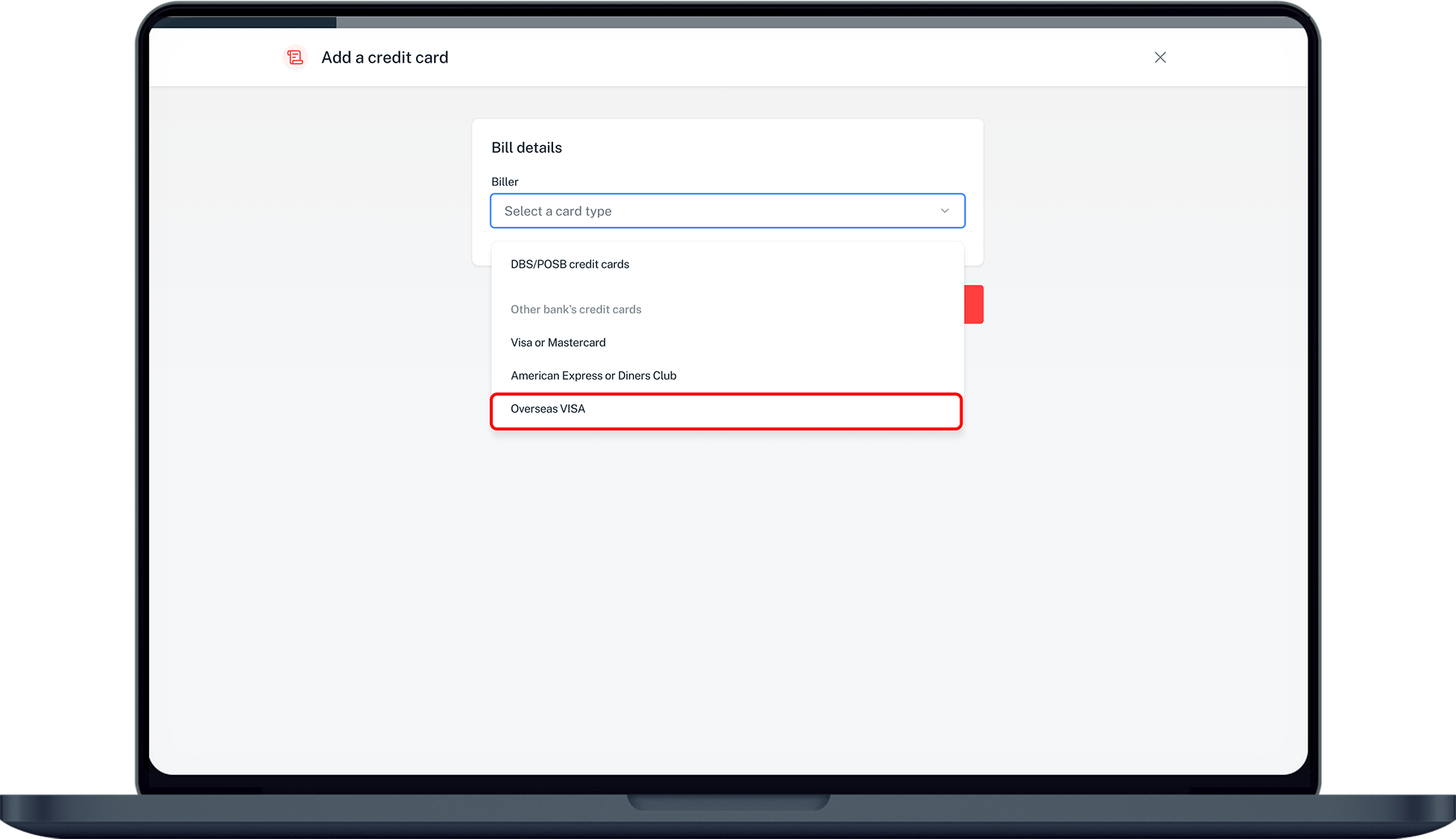Pick American Express or Diners Club
This screenshot has height=839, width=1456.
click(x=593, y=376)
